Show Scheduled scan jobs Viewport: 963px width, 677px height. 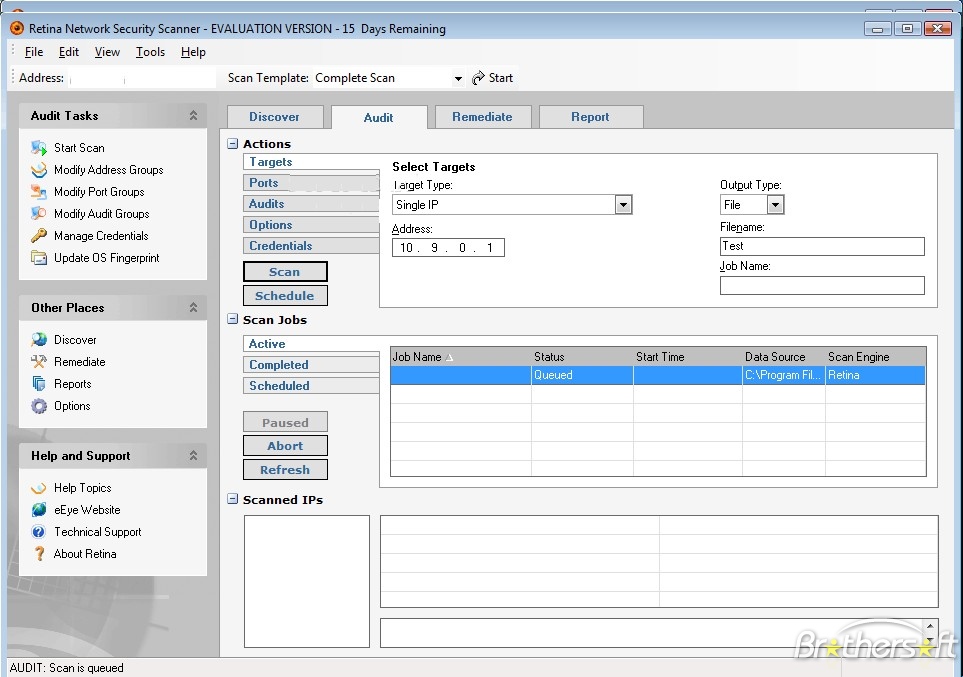[311, 386]
